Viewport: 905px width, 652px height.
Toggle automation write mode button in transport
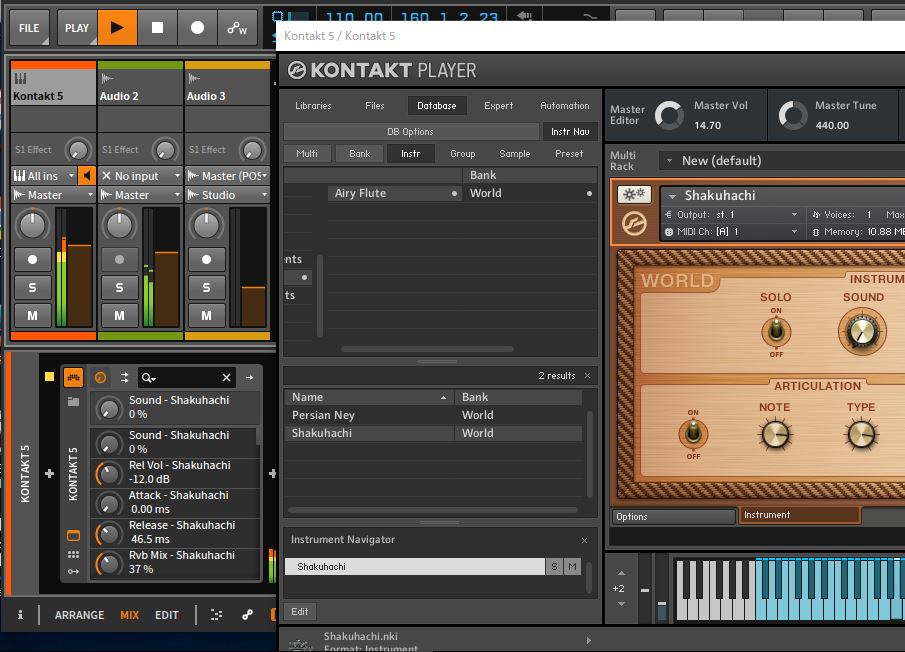(x=237, y=27)
